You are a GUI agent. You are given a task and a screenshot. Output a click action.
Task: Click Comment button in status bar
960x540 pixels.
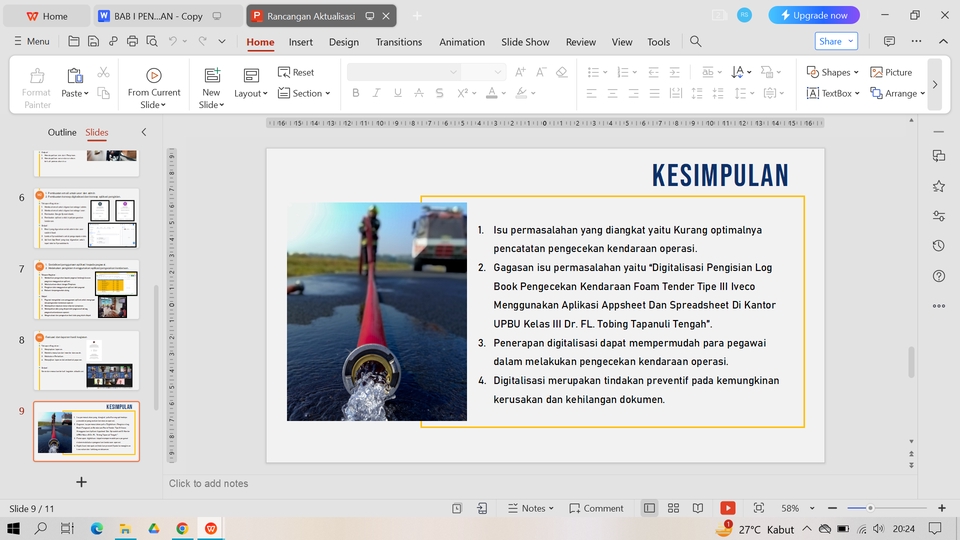click(x=596, y=508)
